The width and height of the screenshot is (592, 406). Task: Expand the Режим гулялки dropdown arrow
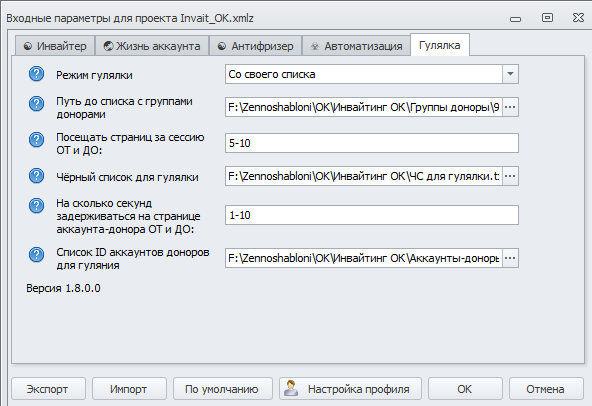(x=510, y=74)
